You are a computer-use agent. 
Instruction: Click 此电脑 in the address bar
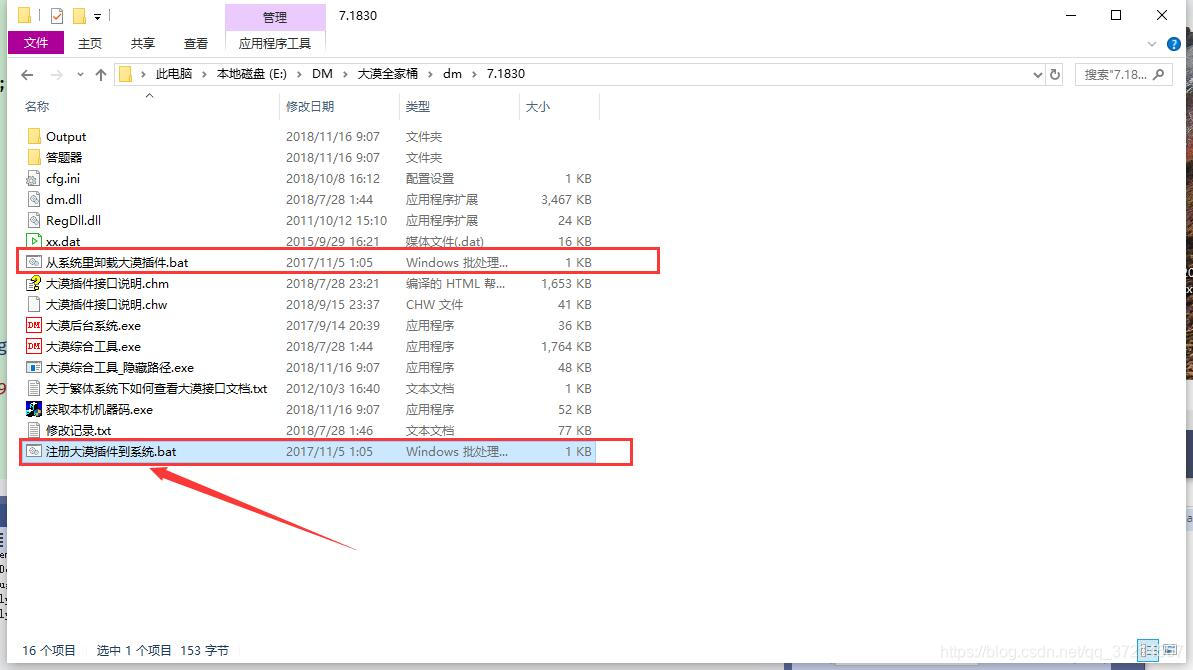point(173,74)
